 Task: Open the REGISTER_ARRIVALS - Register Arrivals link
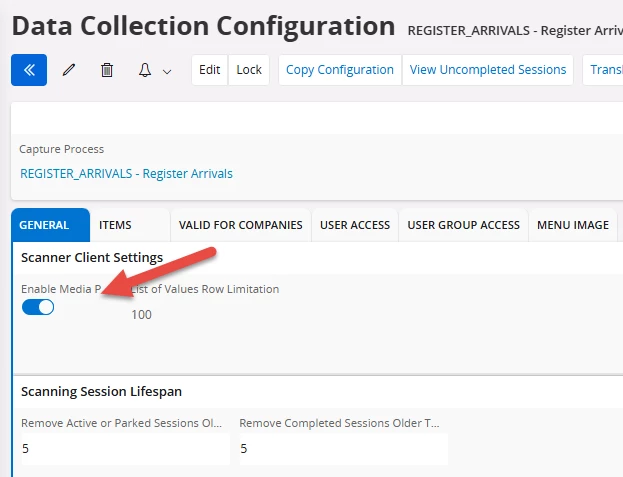click(126, 173)
